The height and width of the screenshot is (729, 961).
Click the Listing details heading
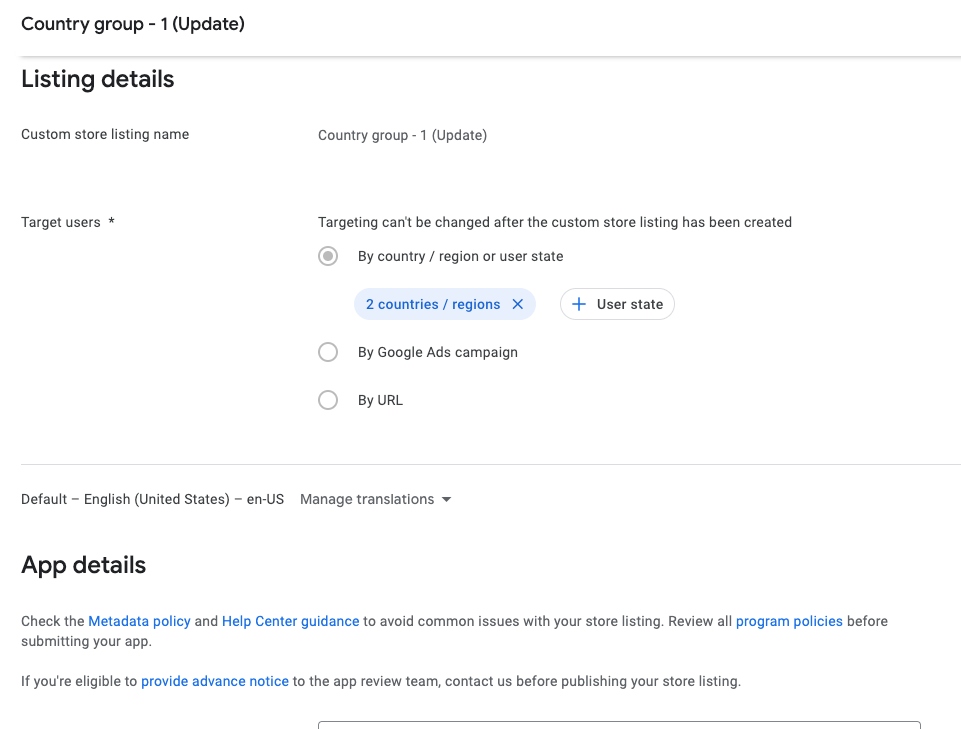pyautogui.click(x=98, y=79)
